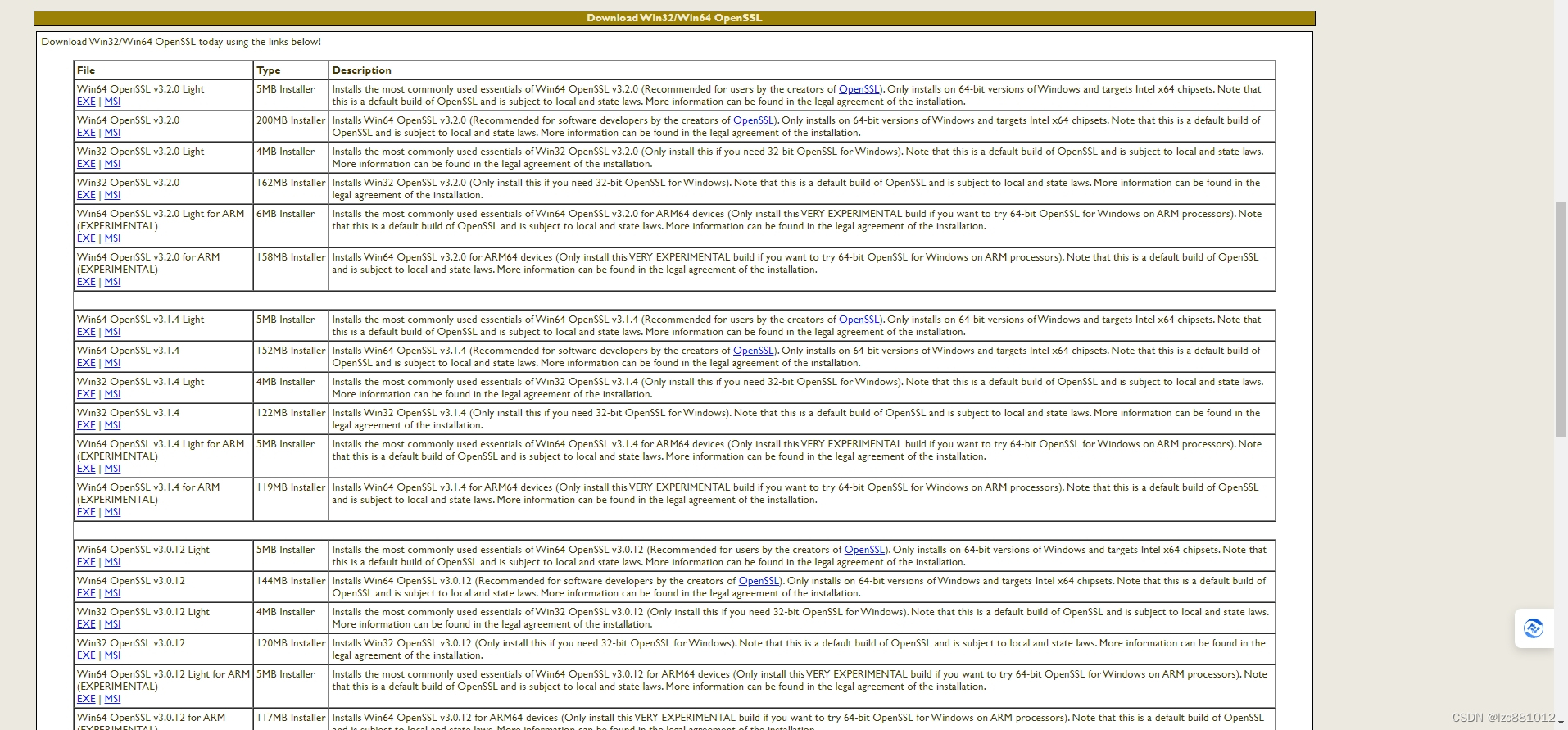The width and height of the screenshot is (1568, 730).
Task: Download EXE for Win64 OpenSSL v3.0.12 full
Action: coord(86,593)
